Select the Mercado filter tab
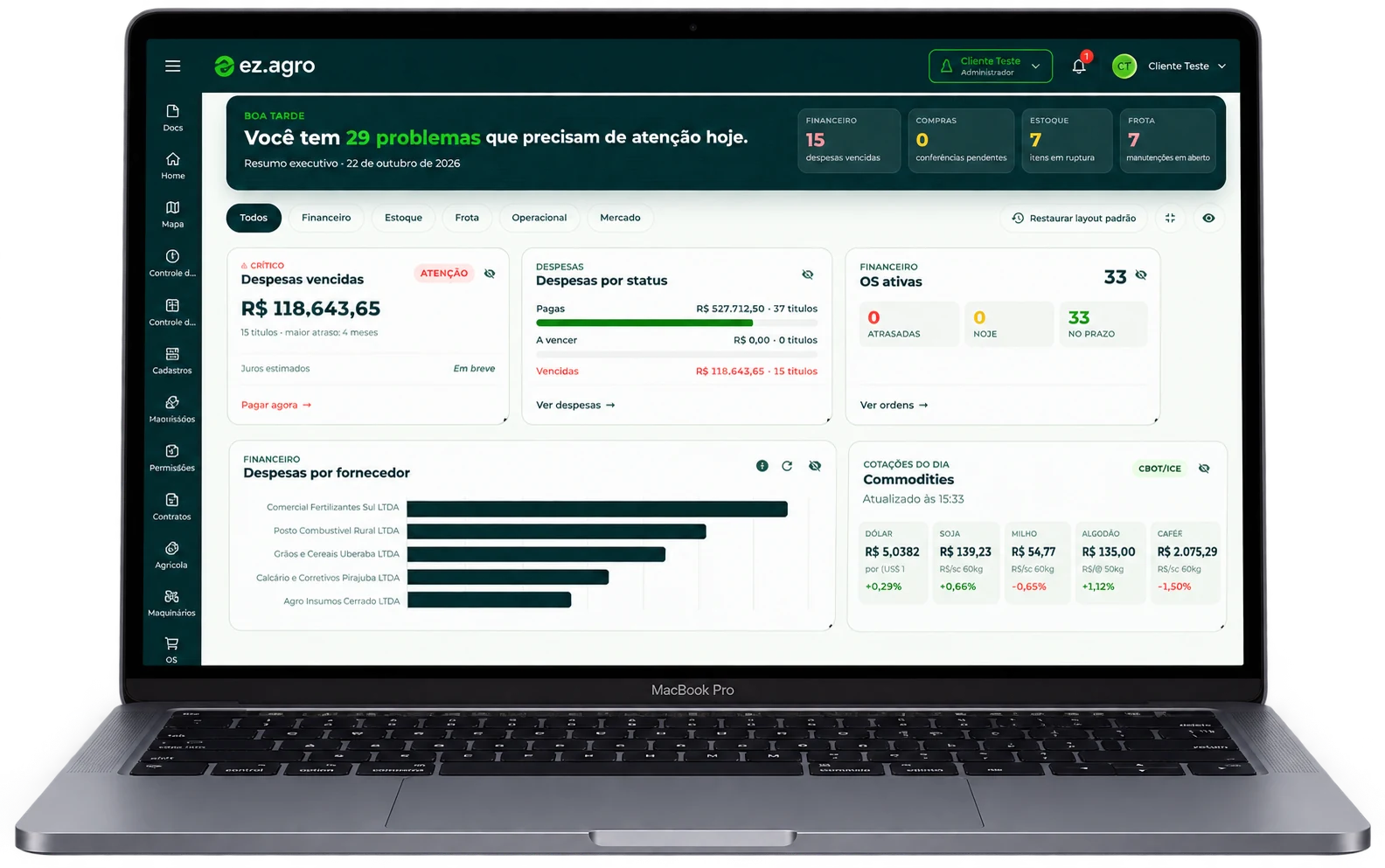 click(620, 218)
